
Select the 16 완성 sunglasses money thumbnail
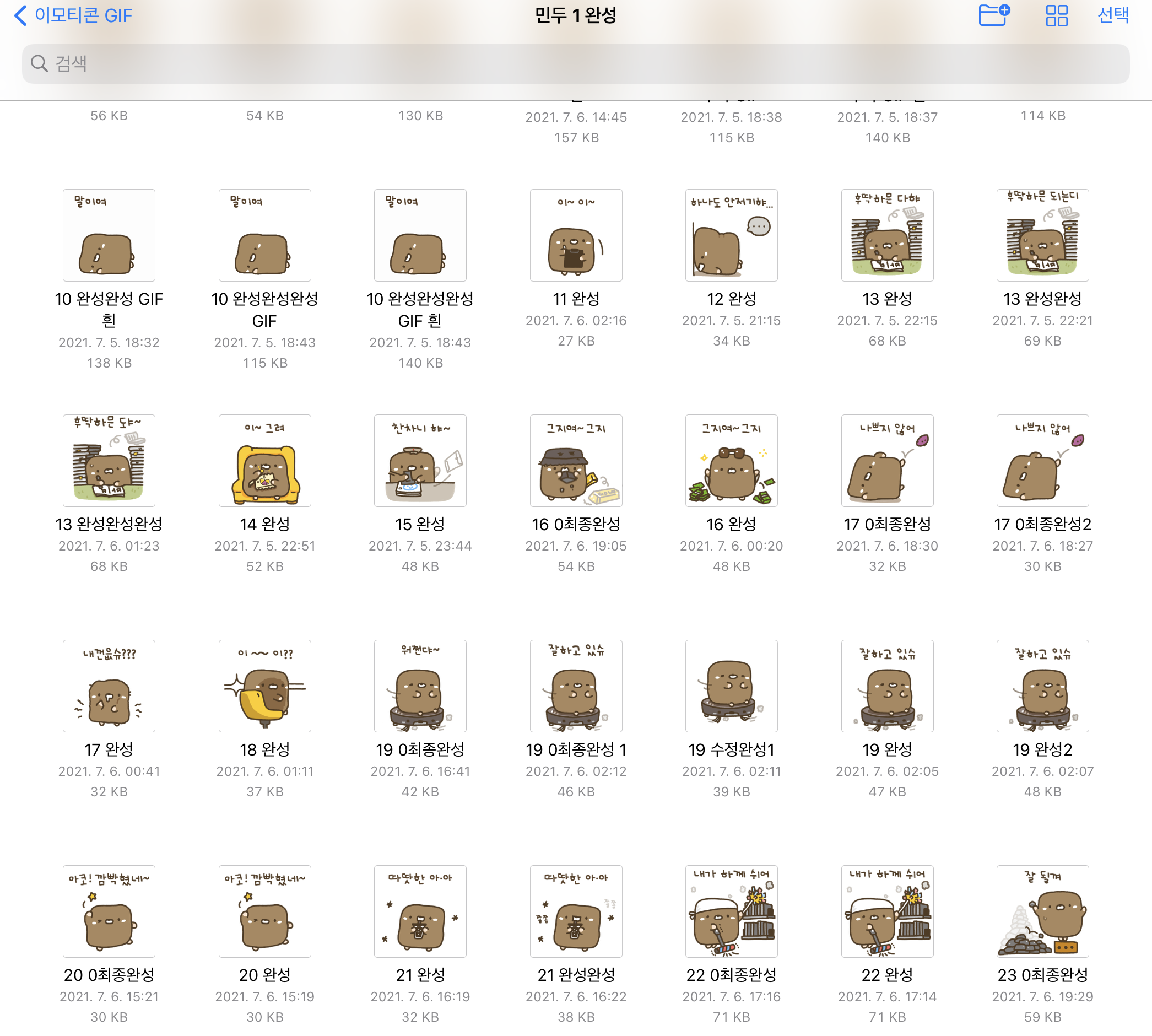(732, 461)
